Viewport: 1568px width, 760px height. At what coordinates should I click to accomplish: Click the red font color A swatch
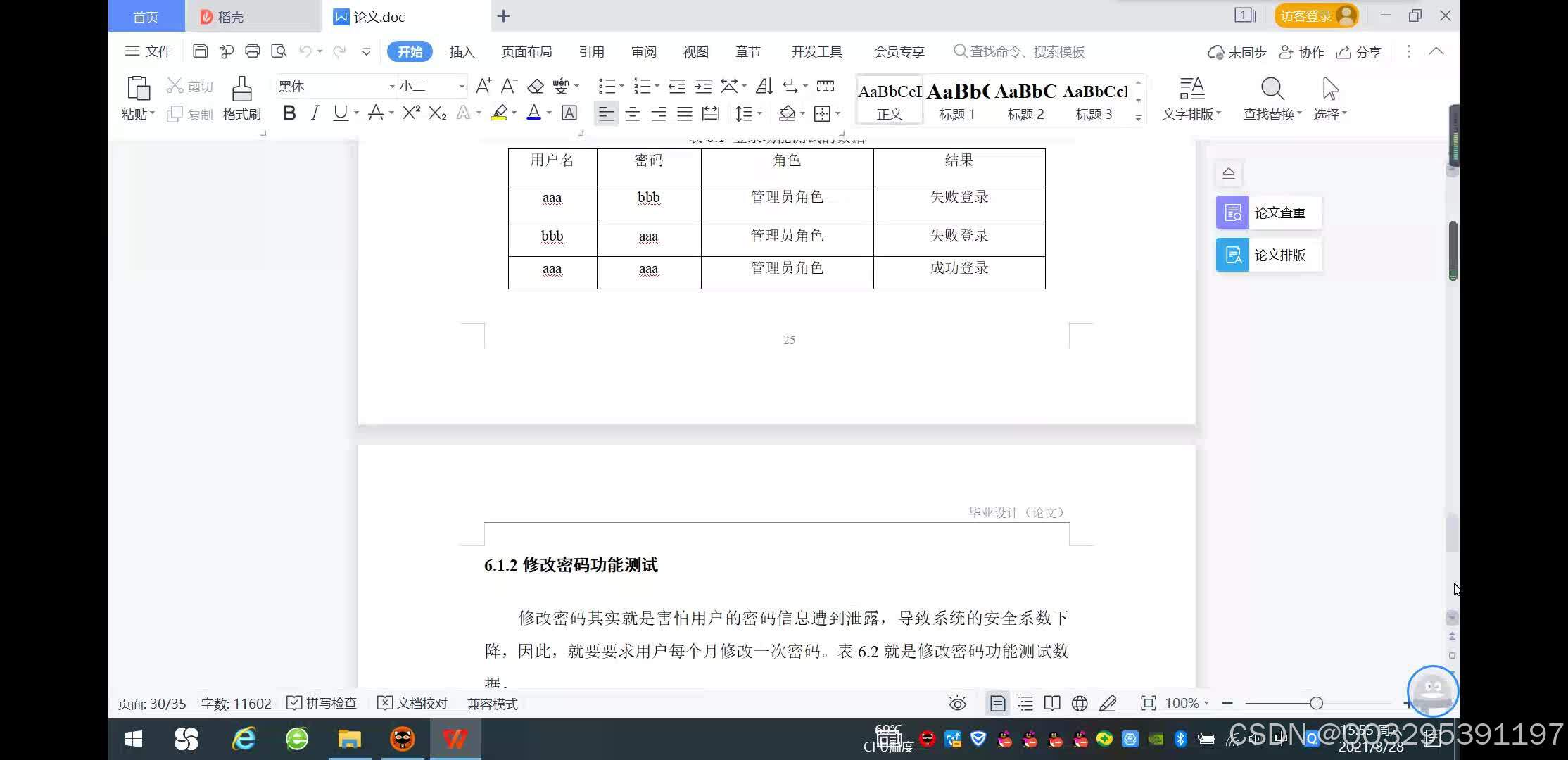[533, 113]
